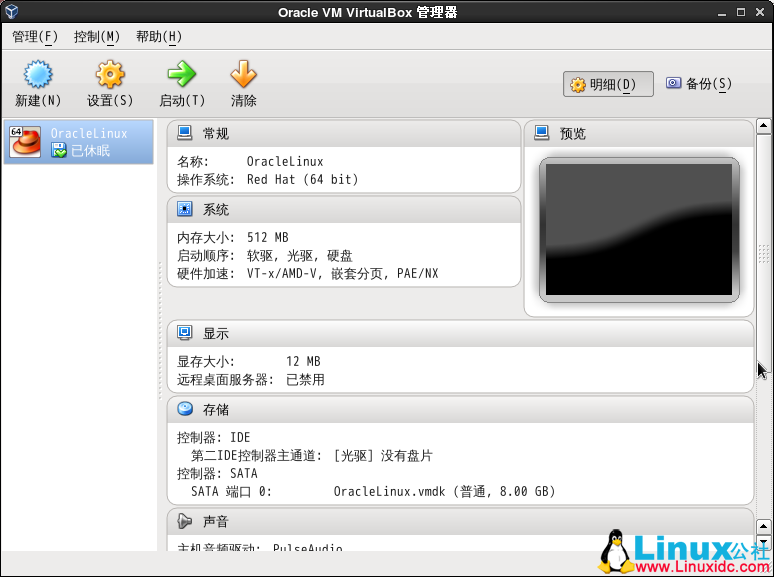
Task: Click the 声音 audio speaker icon
Action: coord(185,521)
